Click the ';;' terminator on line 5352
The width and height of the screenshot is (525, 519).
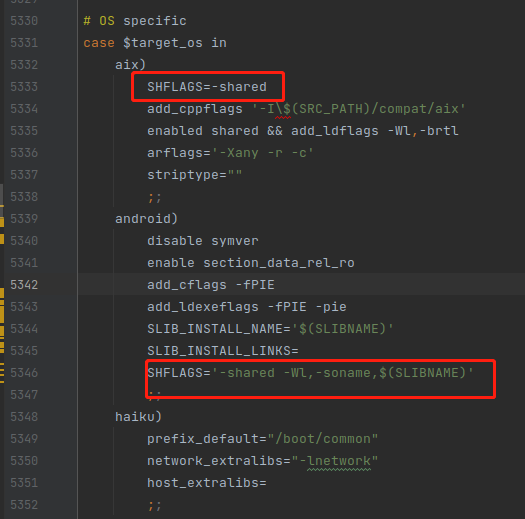155,505
